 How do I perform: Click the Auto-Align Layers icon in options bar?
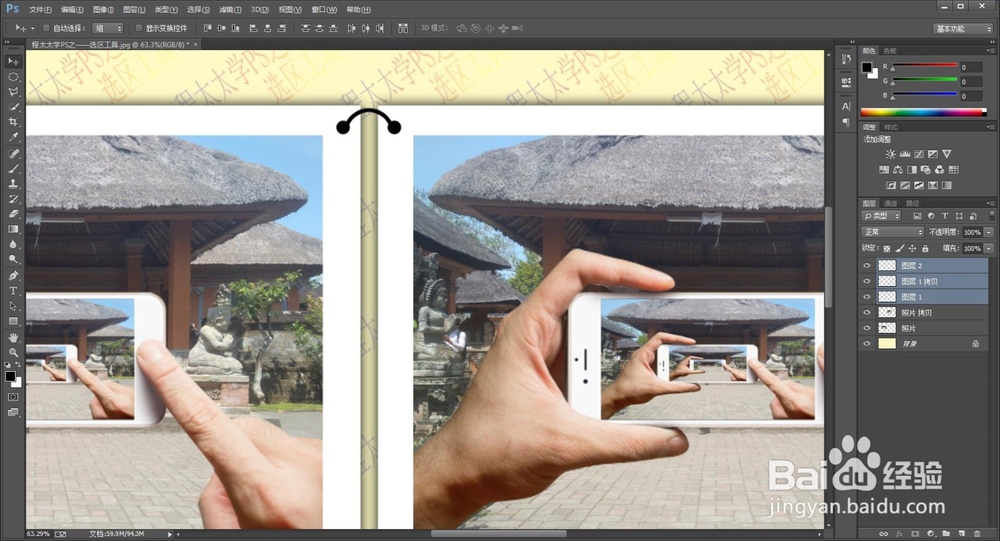403,28
